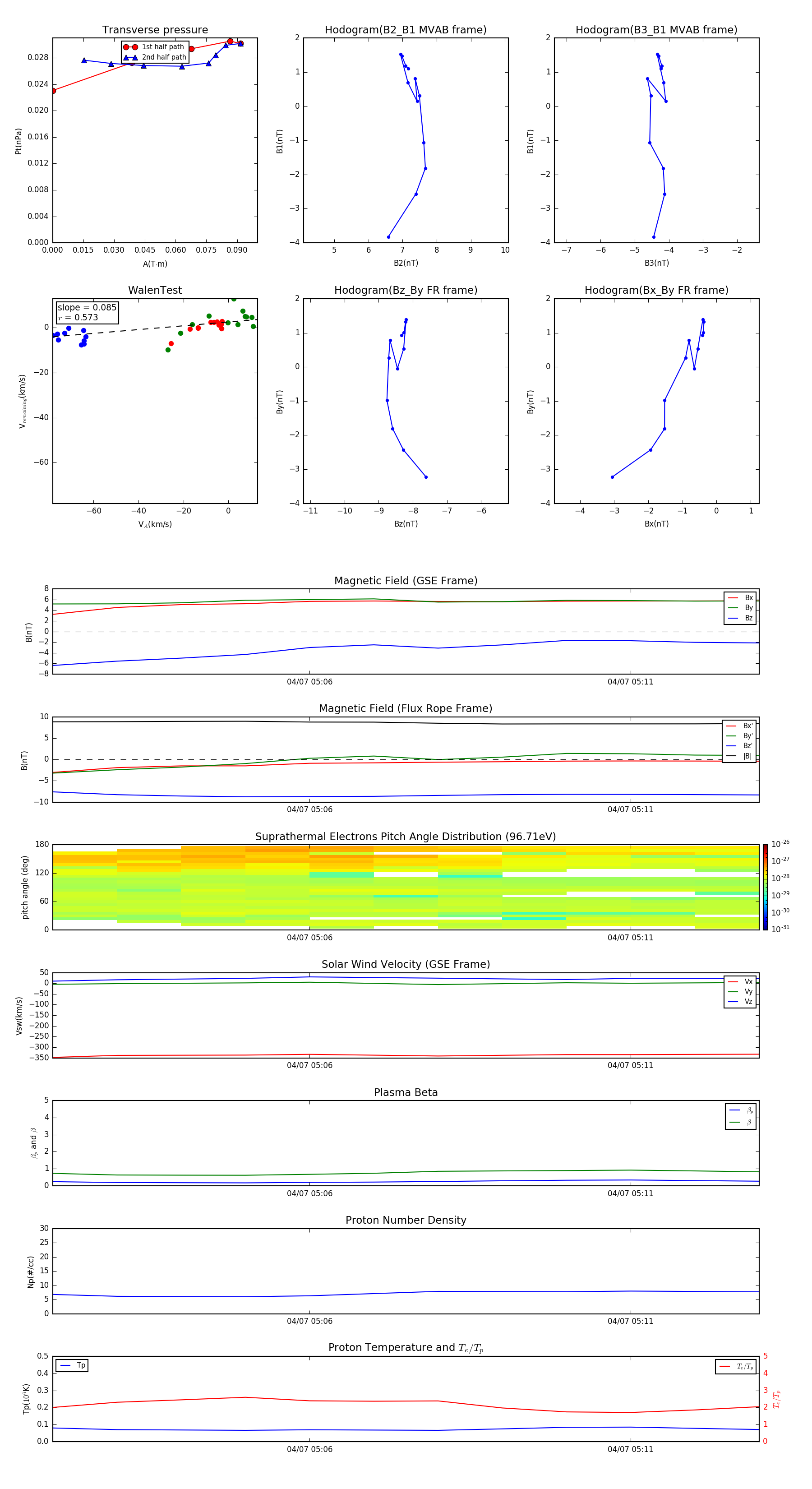Click the Proton Temperature and Te/Tp title
812x1489 pixels.
406,1348
